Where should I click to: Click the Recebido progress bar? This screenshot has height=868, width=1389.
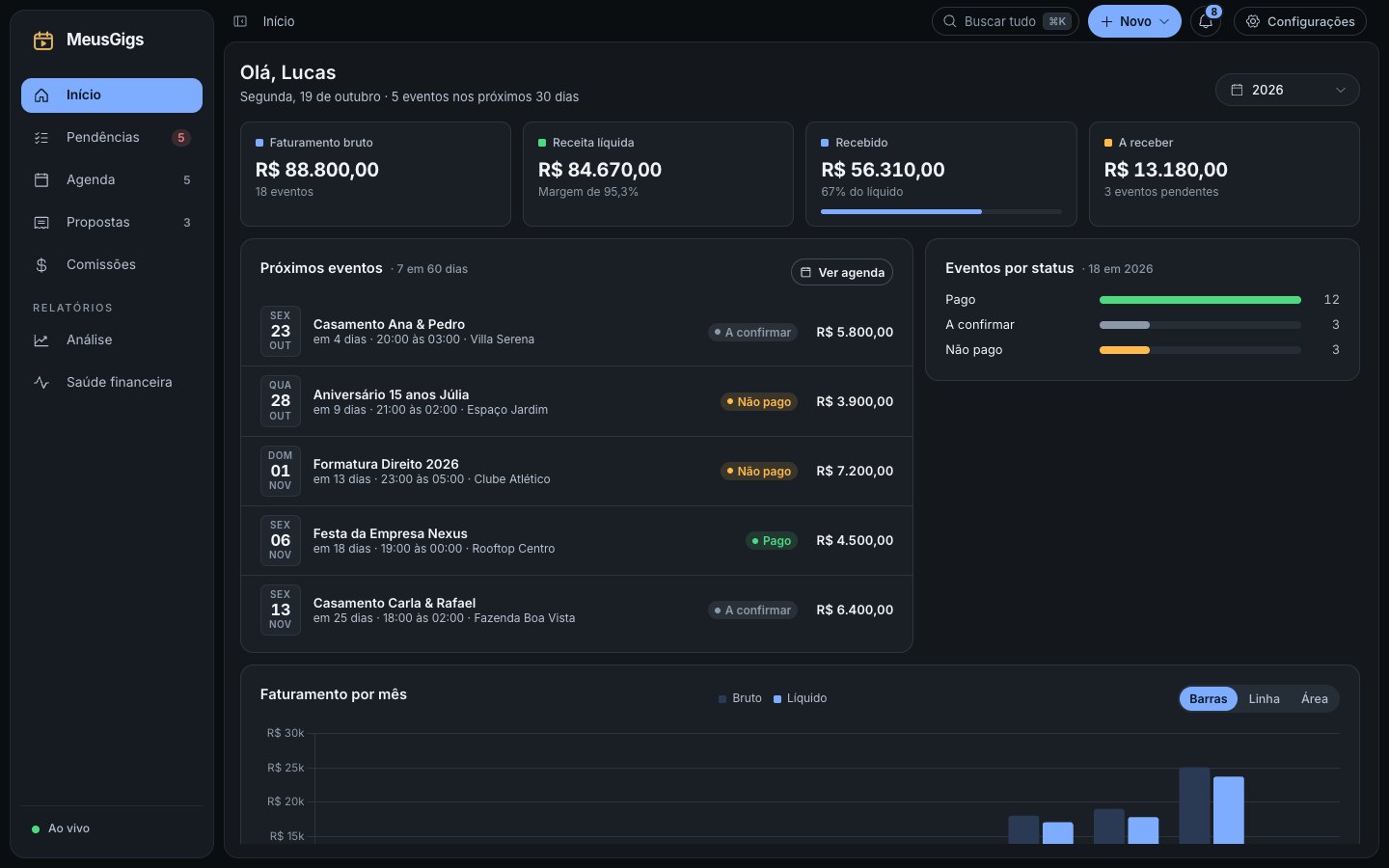[941, 211]
